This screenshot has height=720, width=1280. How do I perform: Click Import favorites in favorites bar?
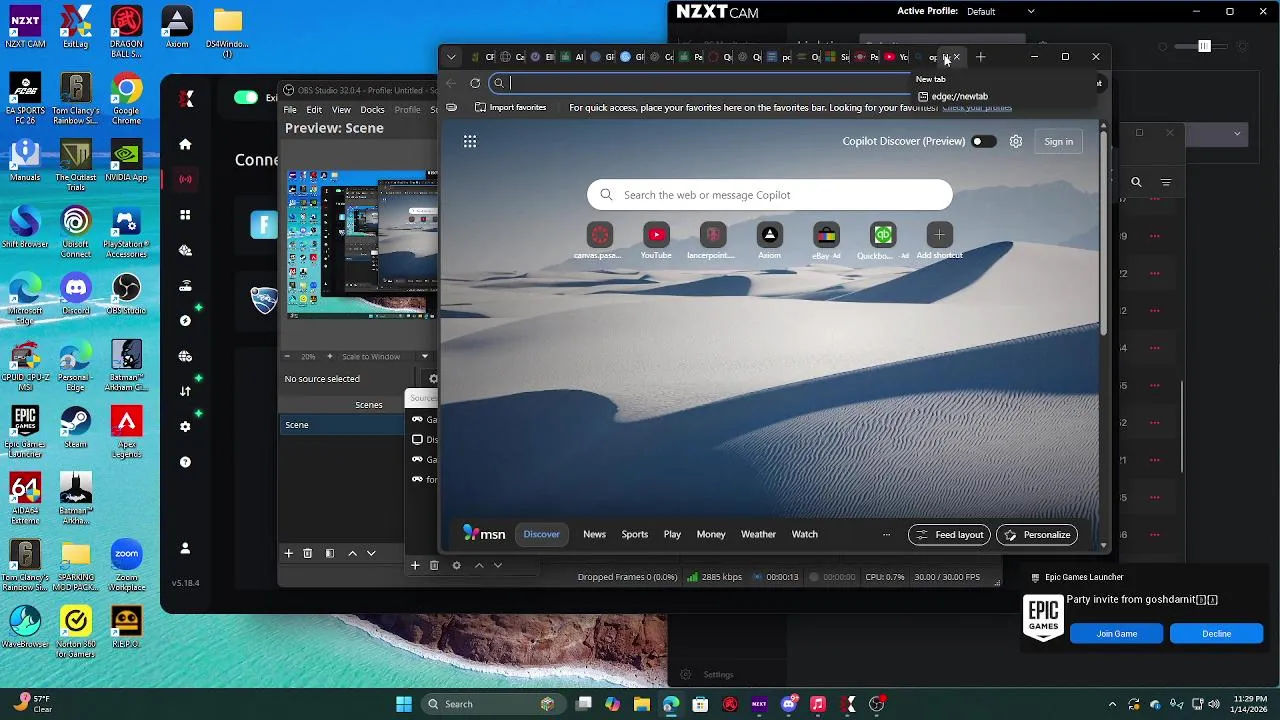(x=511, y=107)
